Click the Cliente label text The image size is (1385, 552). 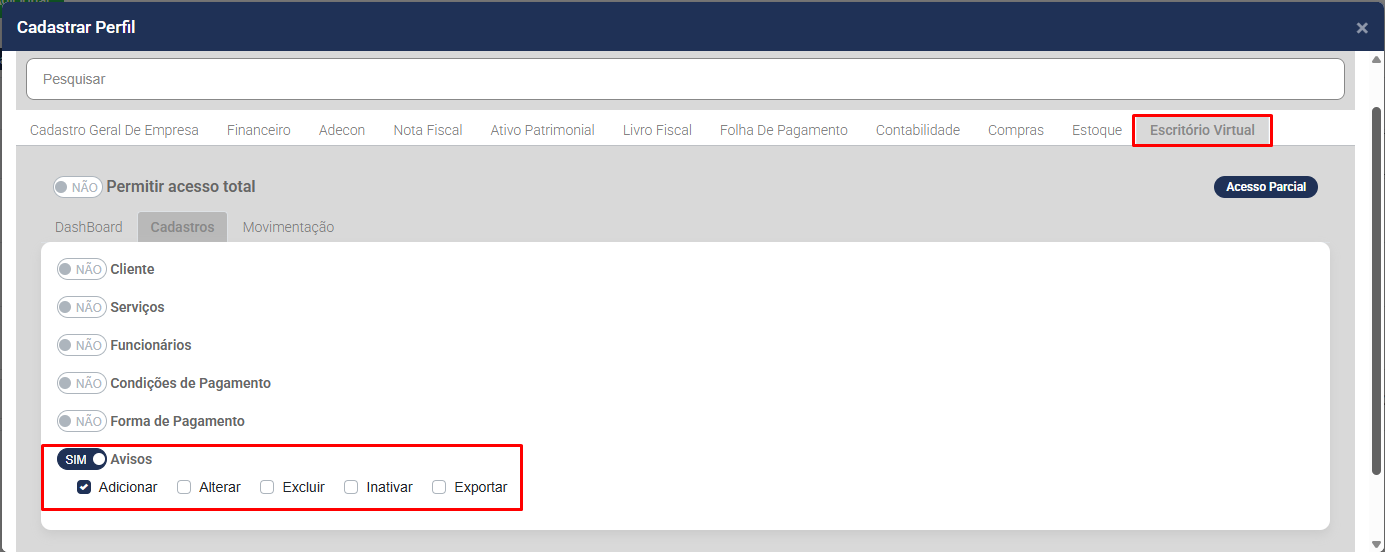tap(132, 269)
